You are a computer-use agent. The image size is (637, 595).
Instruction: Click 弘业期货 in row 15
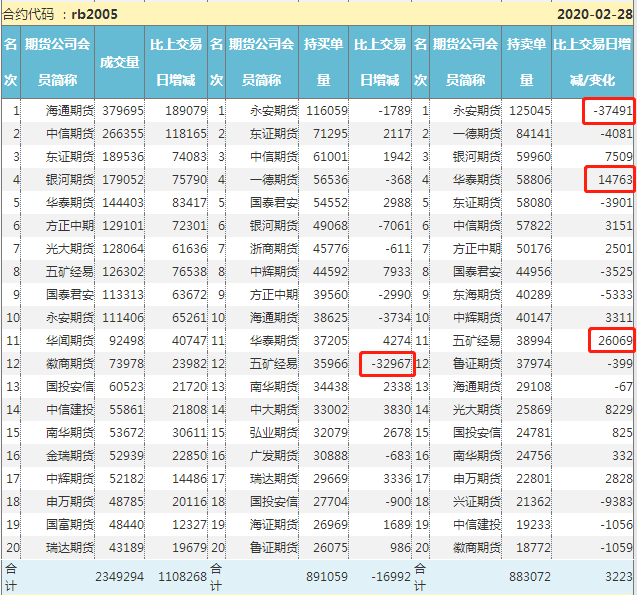pos(274,433)
